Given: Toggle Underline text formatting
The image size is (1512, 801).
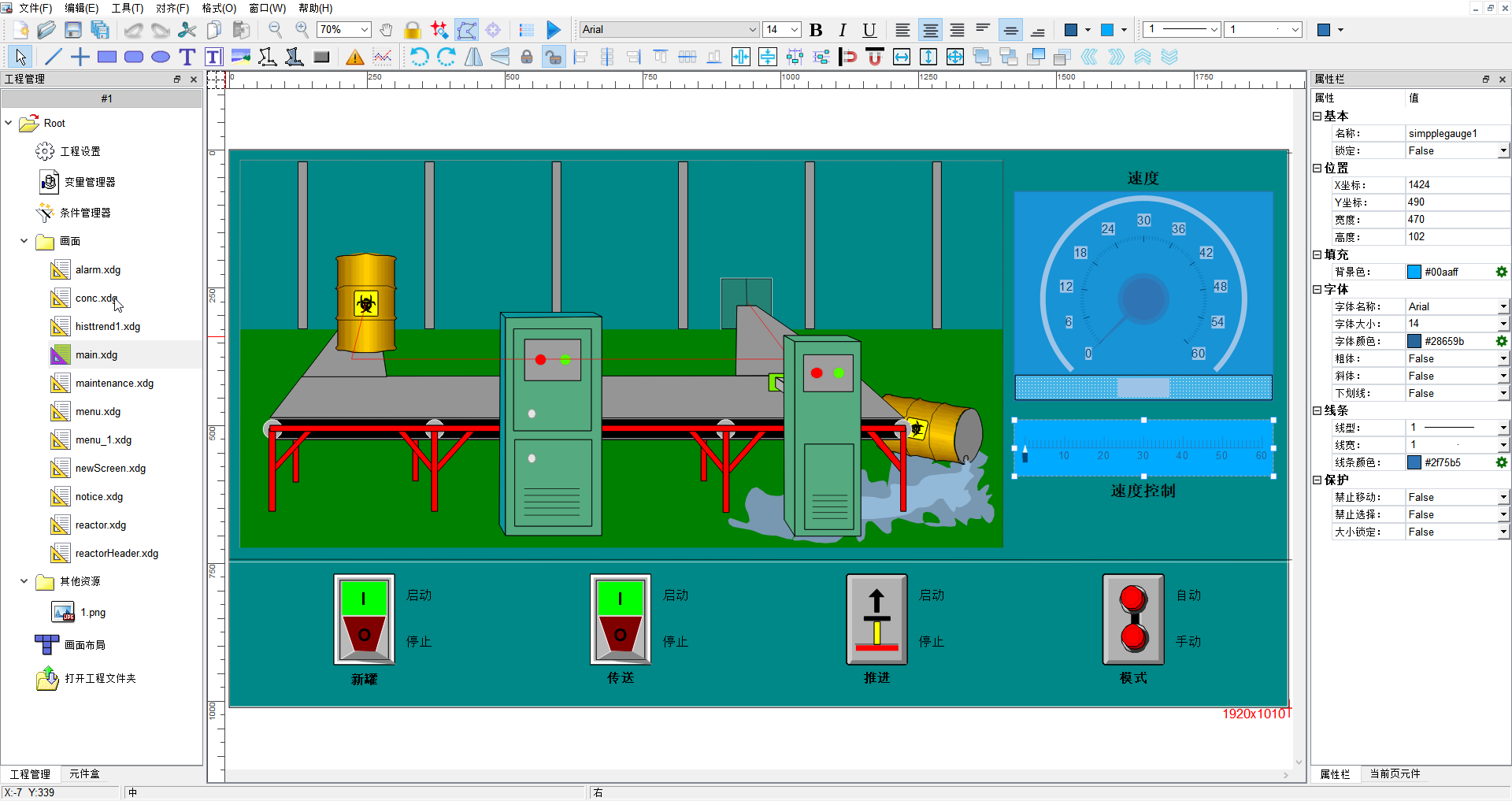Looking at the screenshot, I should 869,30.
